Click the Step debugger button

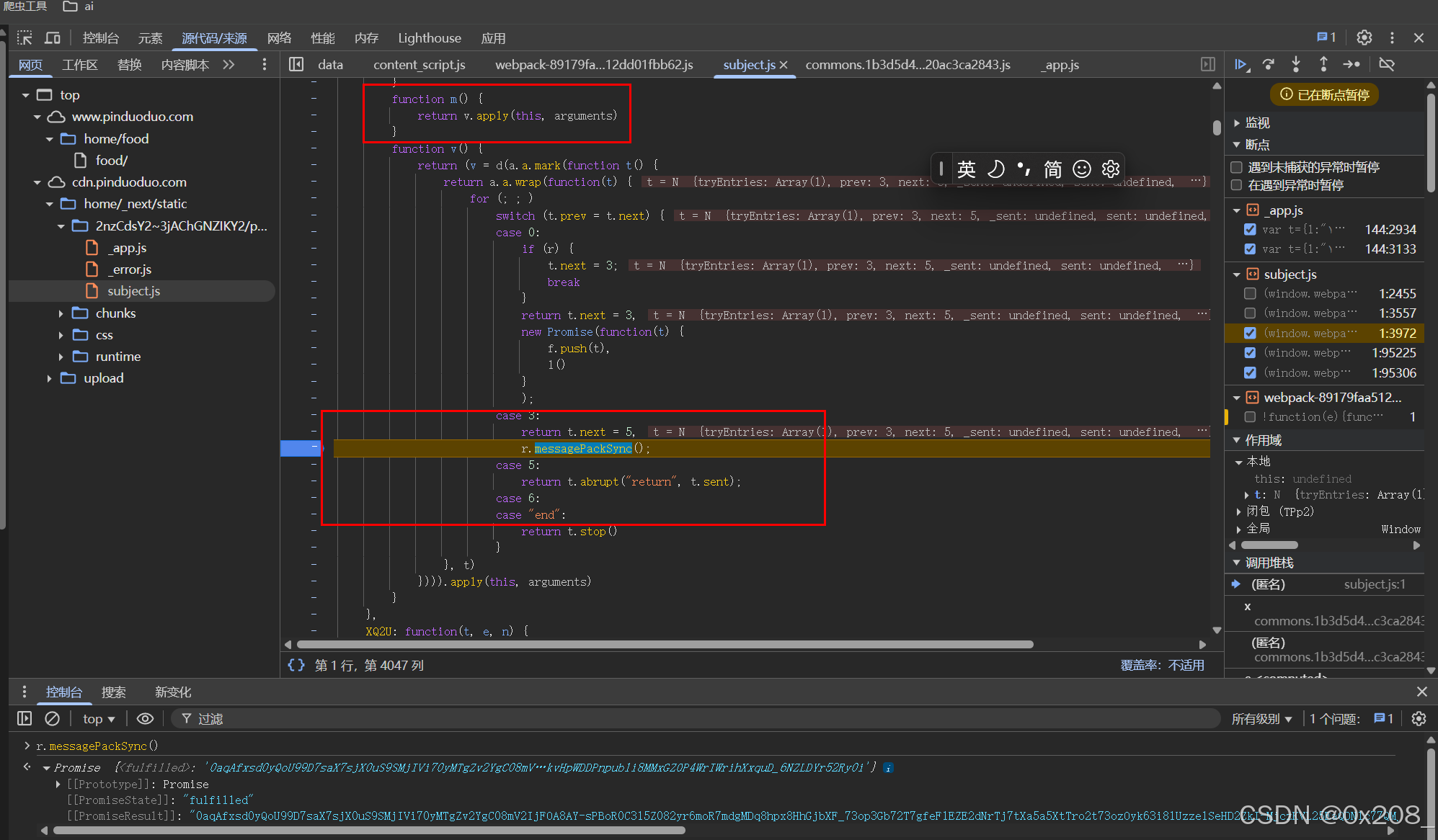click(1352, 64)
